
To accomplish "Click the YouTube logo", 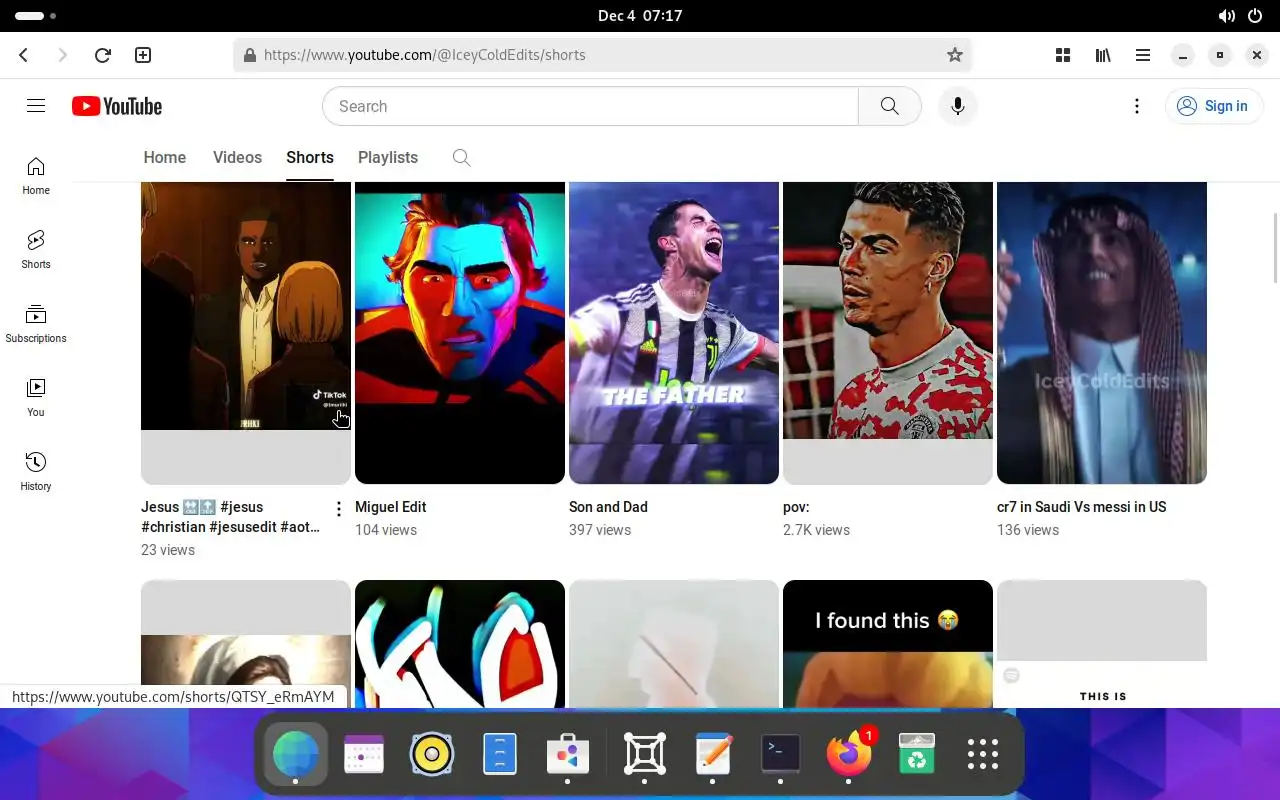I will pyautogui.click(x=117, y=106).
